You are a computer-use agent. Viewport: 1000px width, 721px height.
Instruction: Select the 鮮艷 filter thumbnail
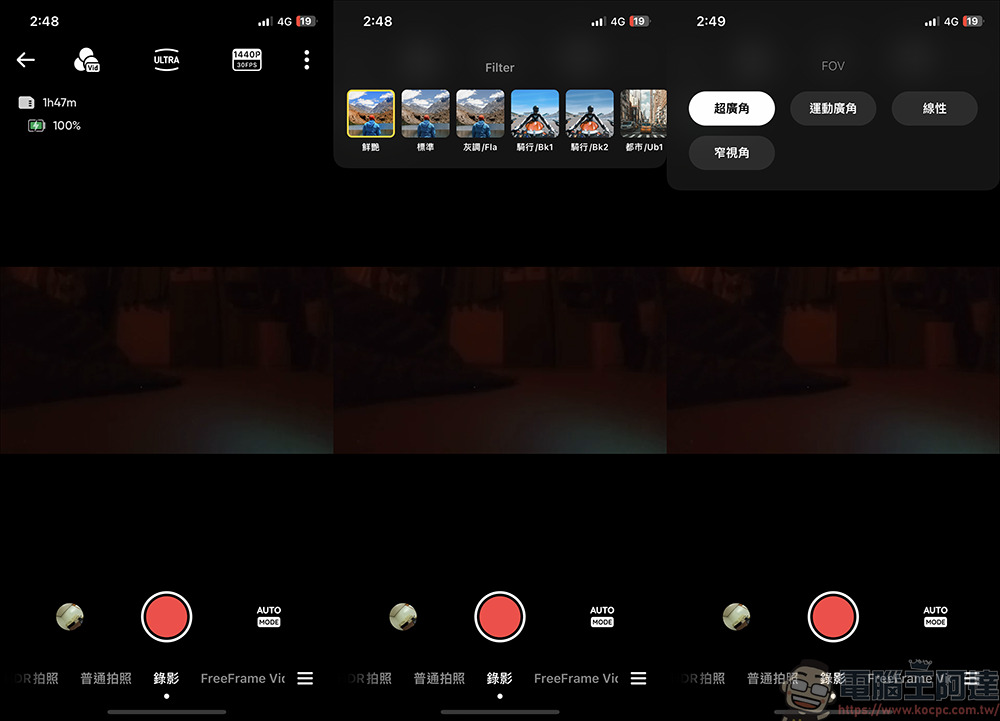click(370, 114)
